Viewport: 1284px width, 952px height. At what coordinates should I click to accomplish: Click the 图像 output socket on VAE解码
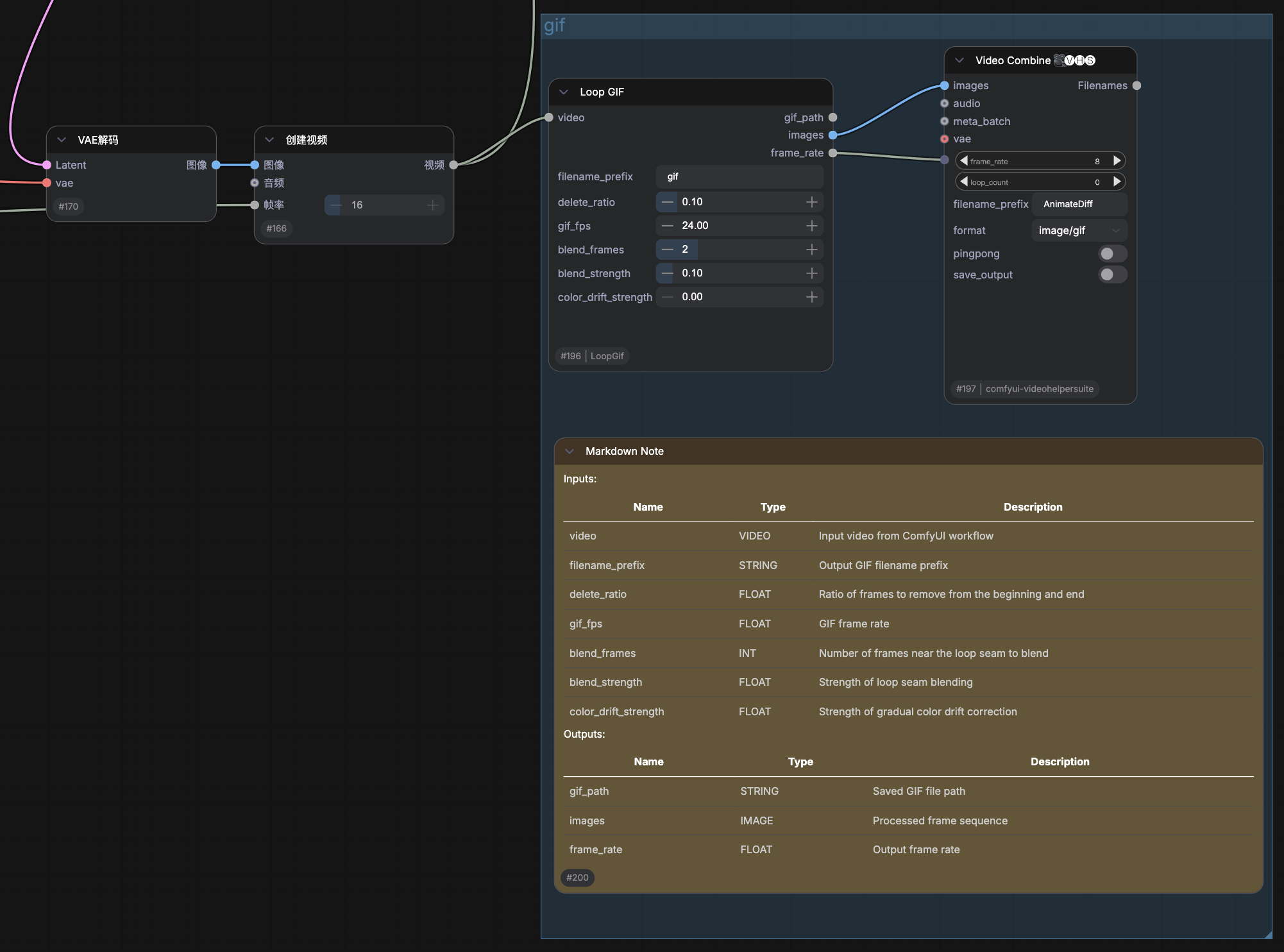(x=216, y=165)
